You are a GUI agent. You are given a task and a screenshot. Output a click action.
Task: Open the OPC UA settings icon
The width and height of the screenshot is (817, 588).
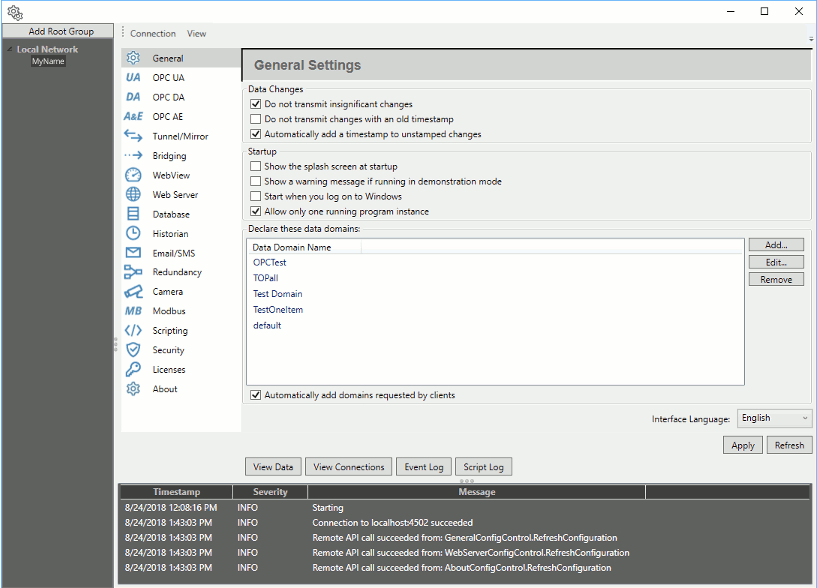pyautogui.click(x=133, y=78)
